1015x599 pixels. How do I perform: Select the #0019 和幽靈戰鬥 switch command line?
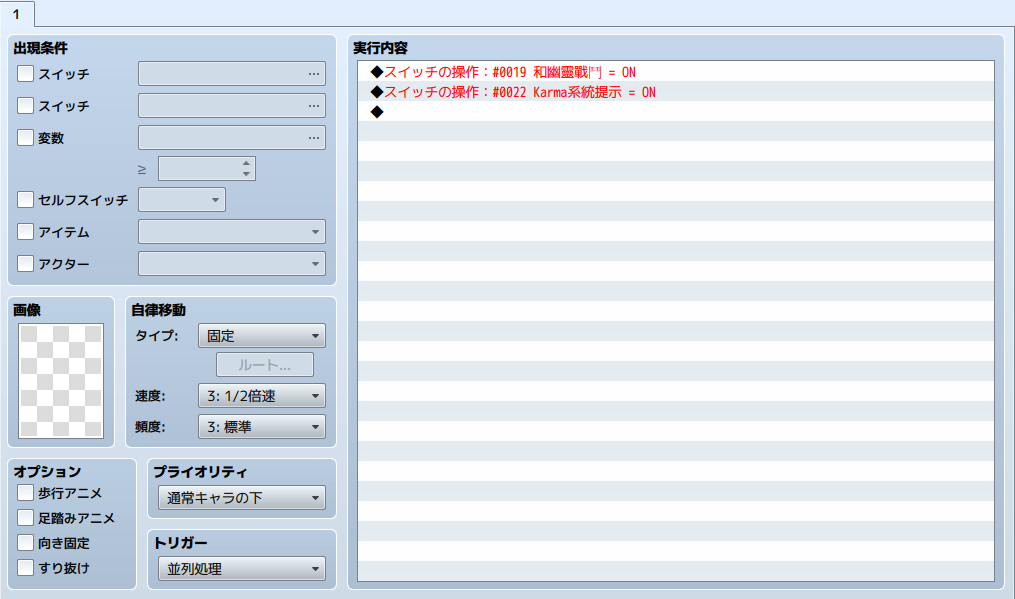point(676,72)
